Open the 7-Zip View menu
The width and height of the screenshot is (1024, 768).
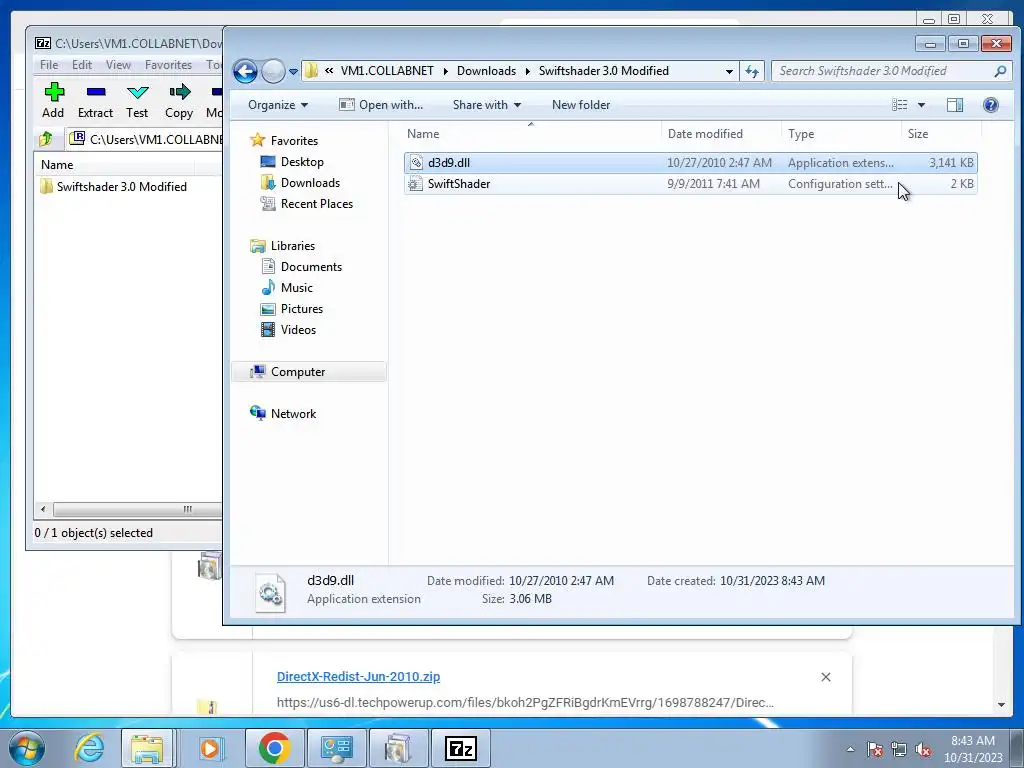click(x=118, y=65)
